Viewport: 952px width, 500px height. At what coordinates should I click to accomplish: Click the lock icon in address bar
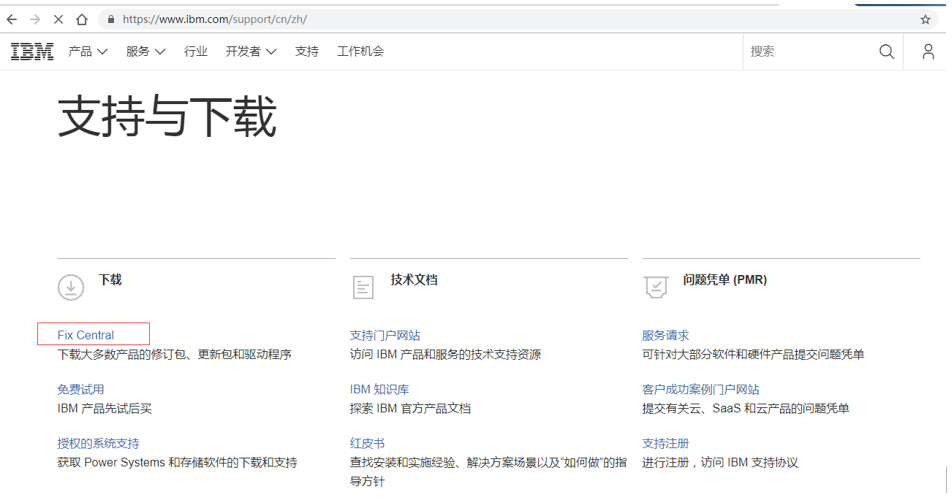[x=110, y=19]
